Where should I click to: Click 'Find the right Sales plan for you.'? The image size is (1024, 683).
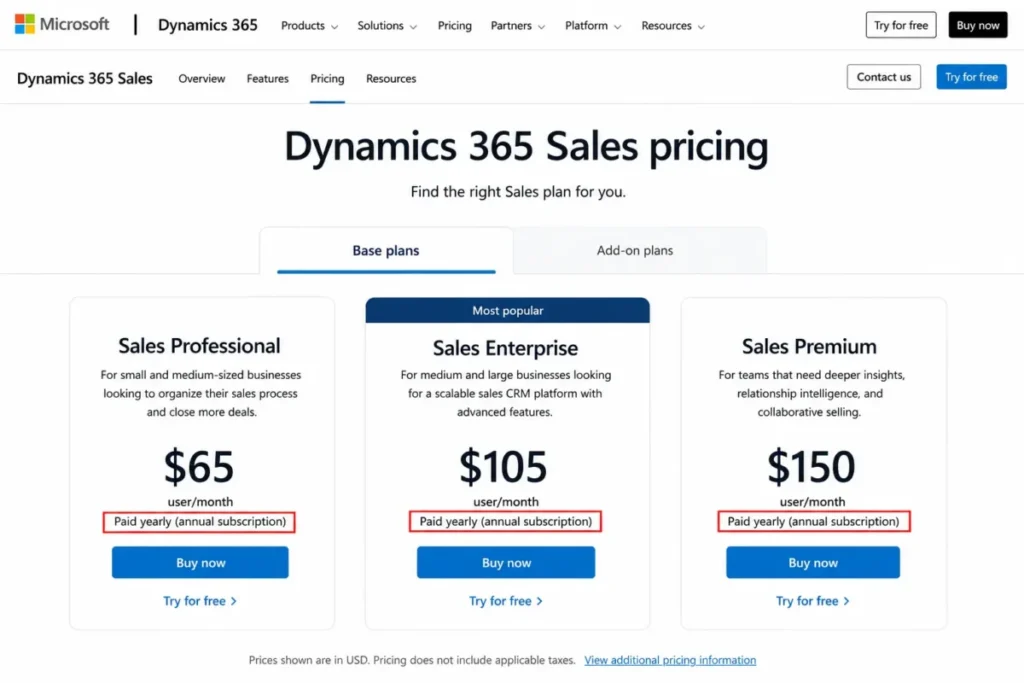(518, 192)
